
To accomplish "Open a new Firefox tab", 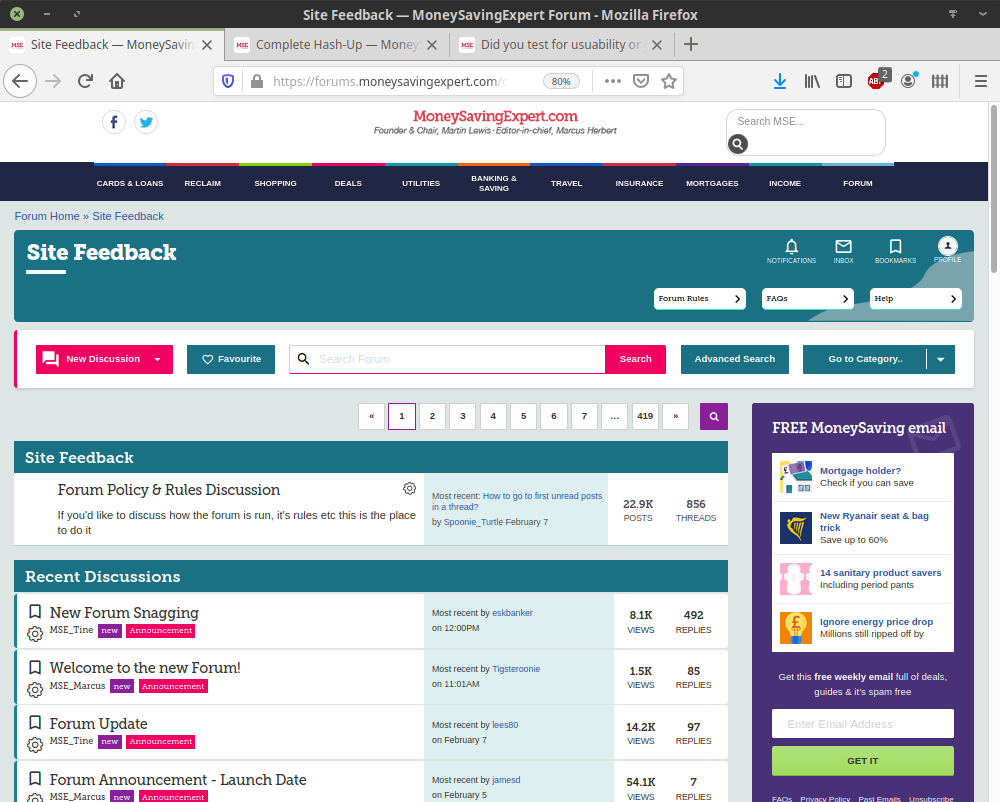I will [691, 44].
